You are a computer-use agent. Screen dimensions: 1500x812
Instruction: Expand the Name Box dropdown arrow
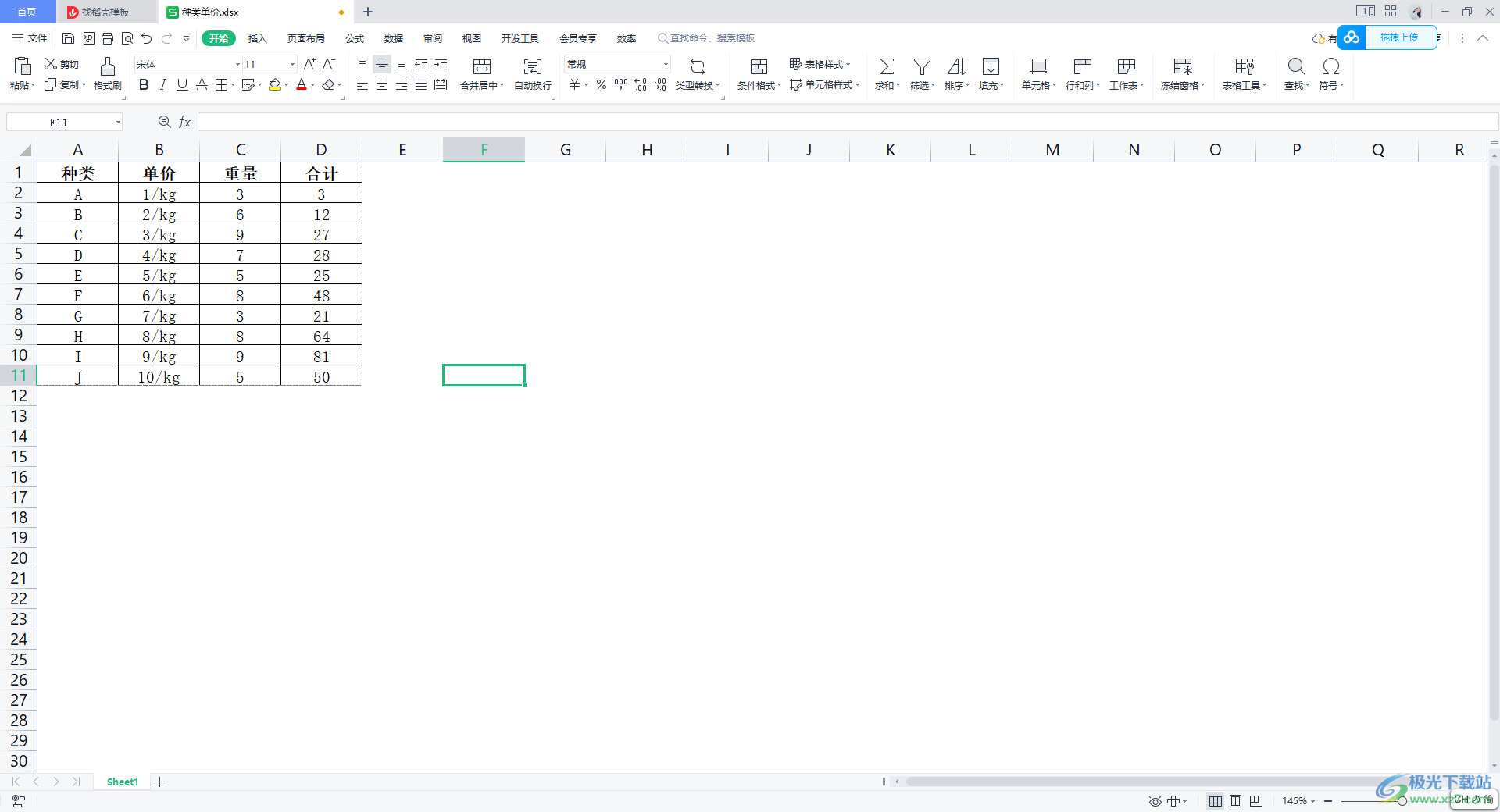tap(118, 122)
